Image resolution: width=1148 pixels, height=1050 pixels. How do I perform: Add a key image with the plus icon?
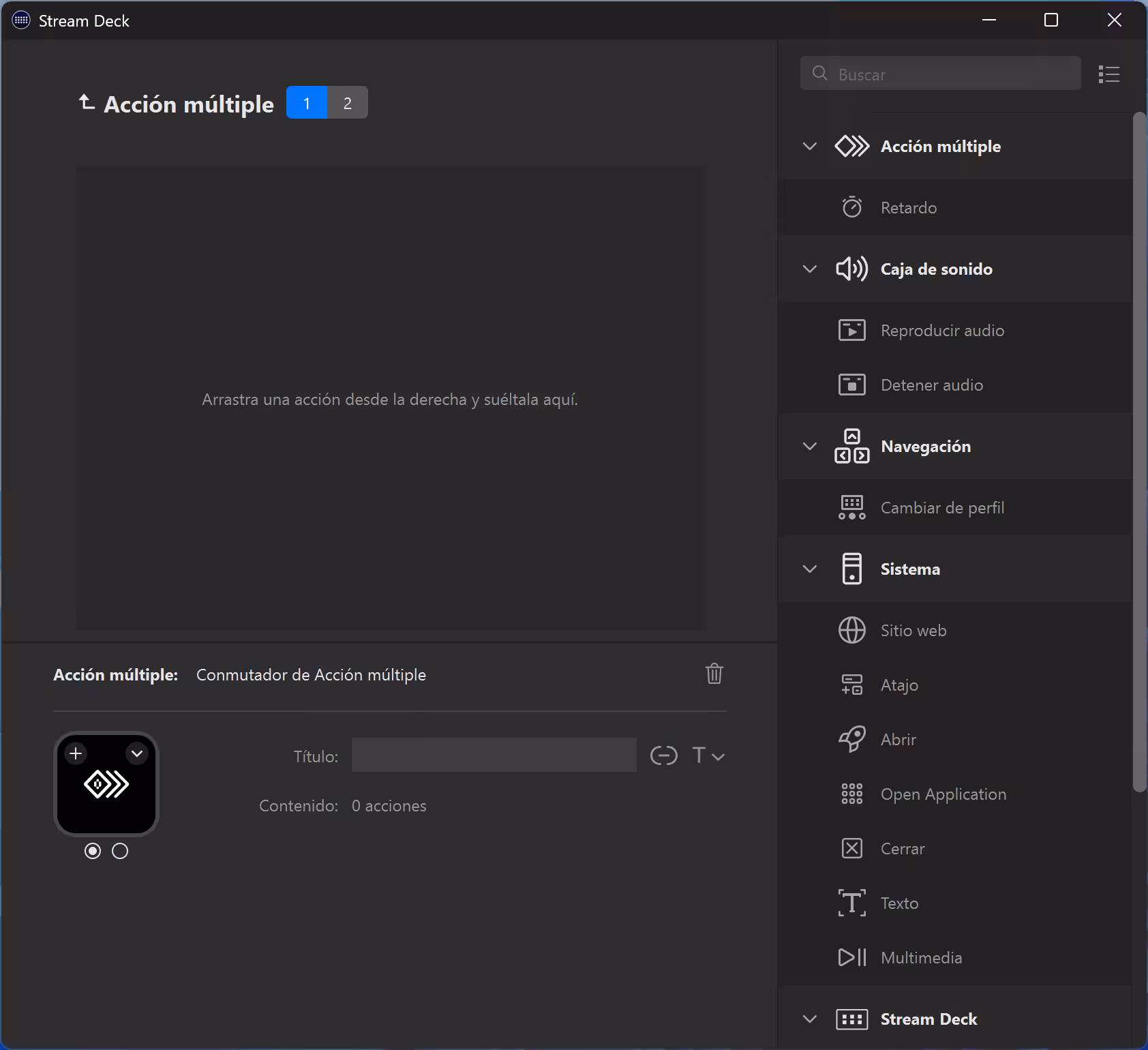[76, 753]
